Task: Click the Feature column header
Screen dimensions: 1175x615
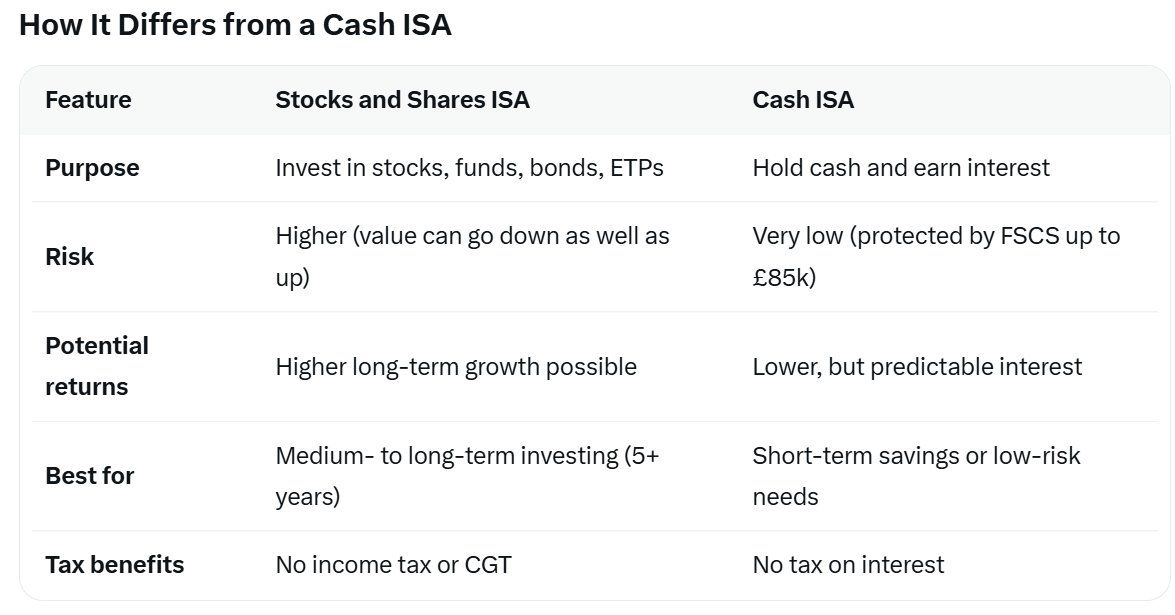Action: (x=88, y=100)
